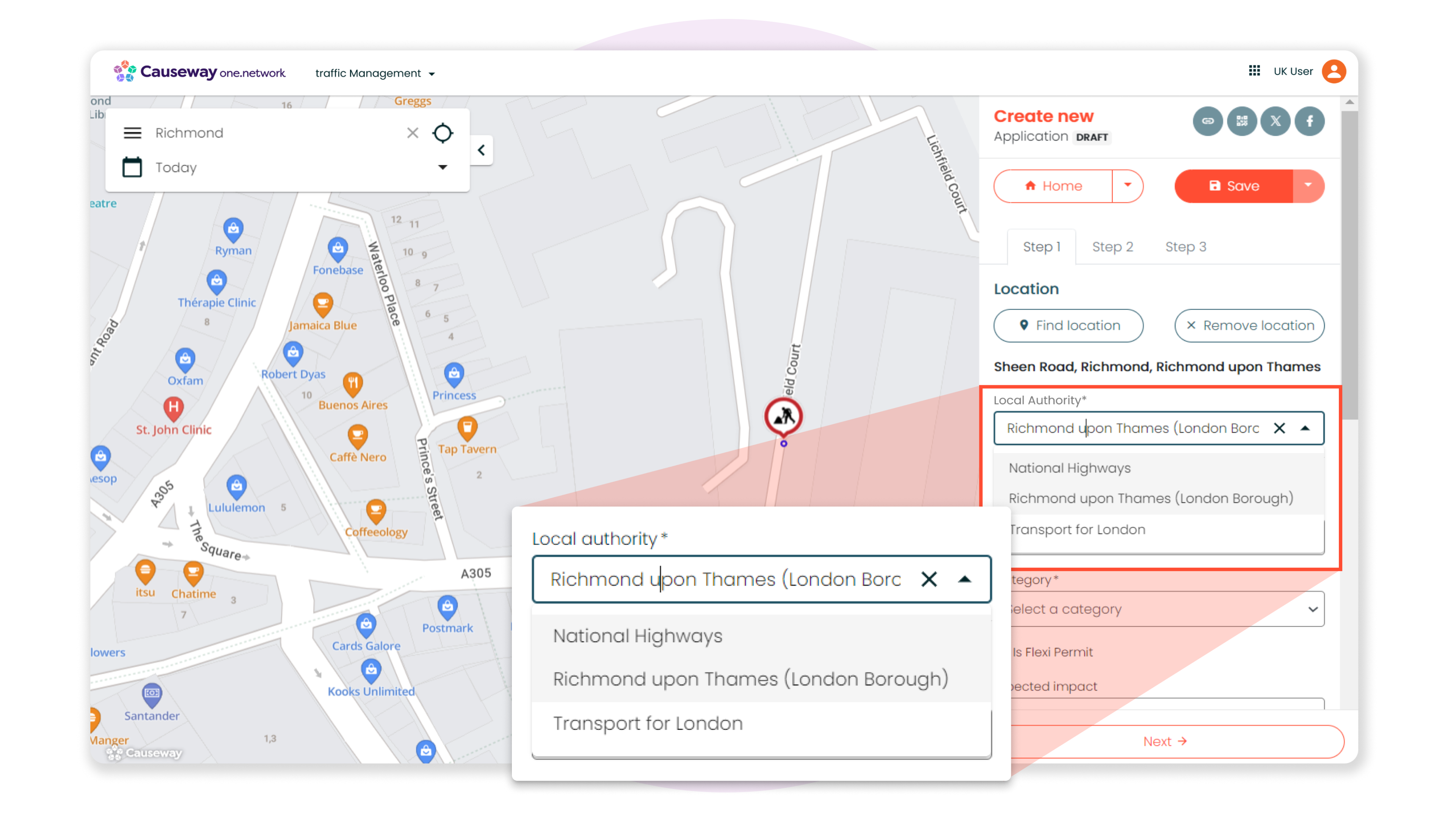The image size is (1456, 819).
Task: Switch to the Step 2 tab
Action: [1112, 246]
